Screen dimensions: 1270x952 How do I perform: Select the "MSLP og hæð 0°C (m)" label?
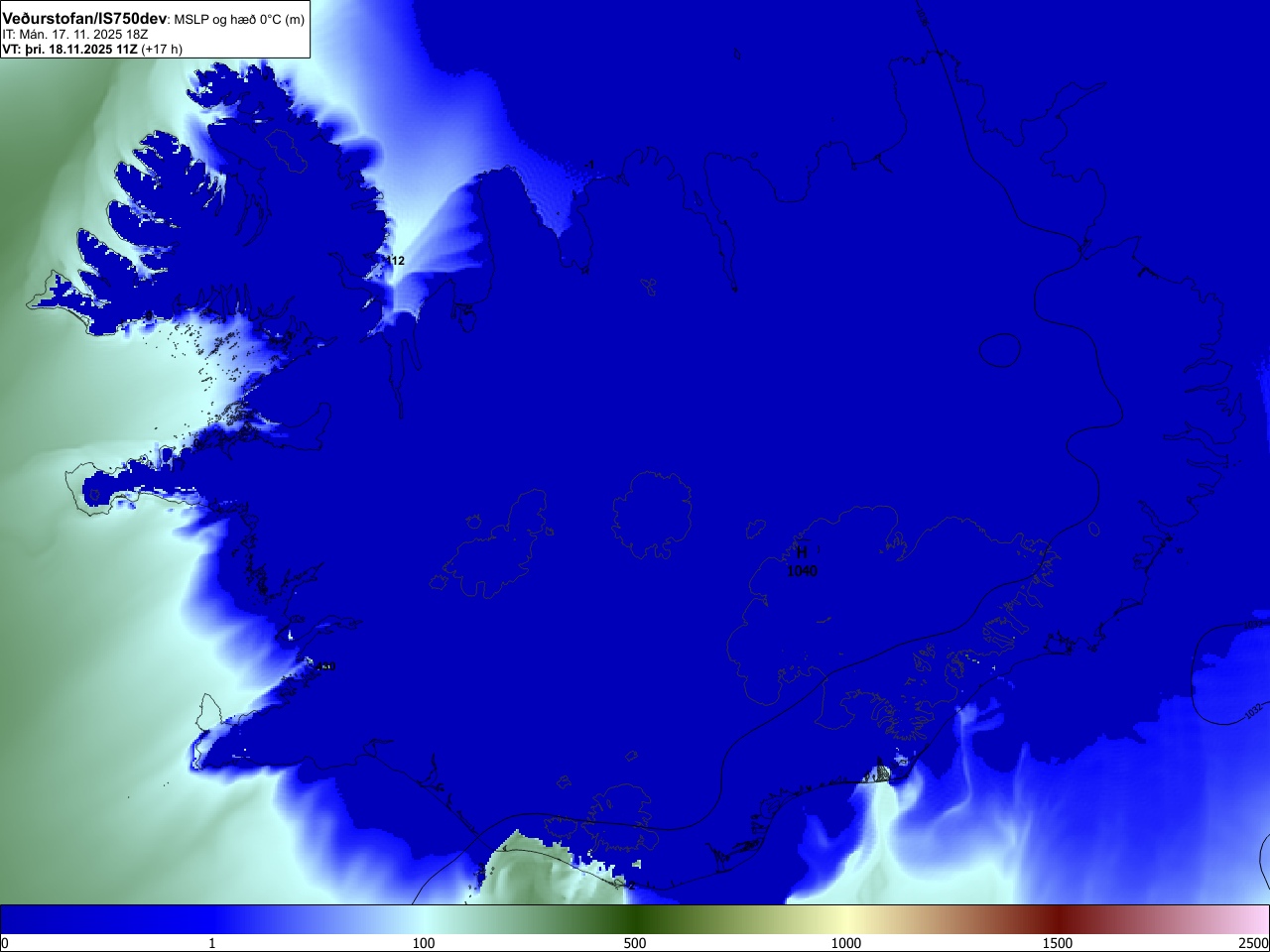[239, 20]
